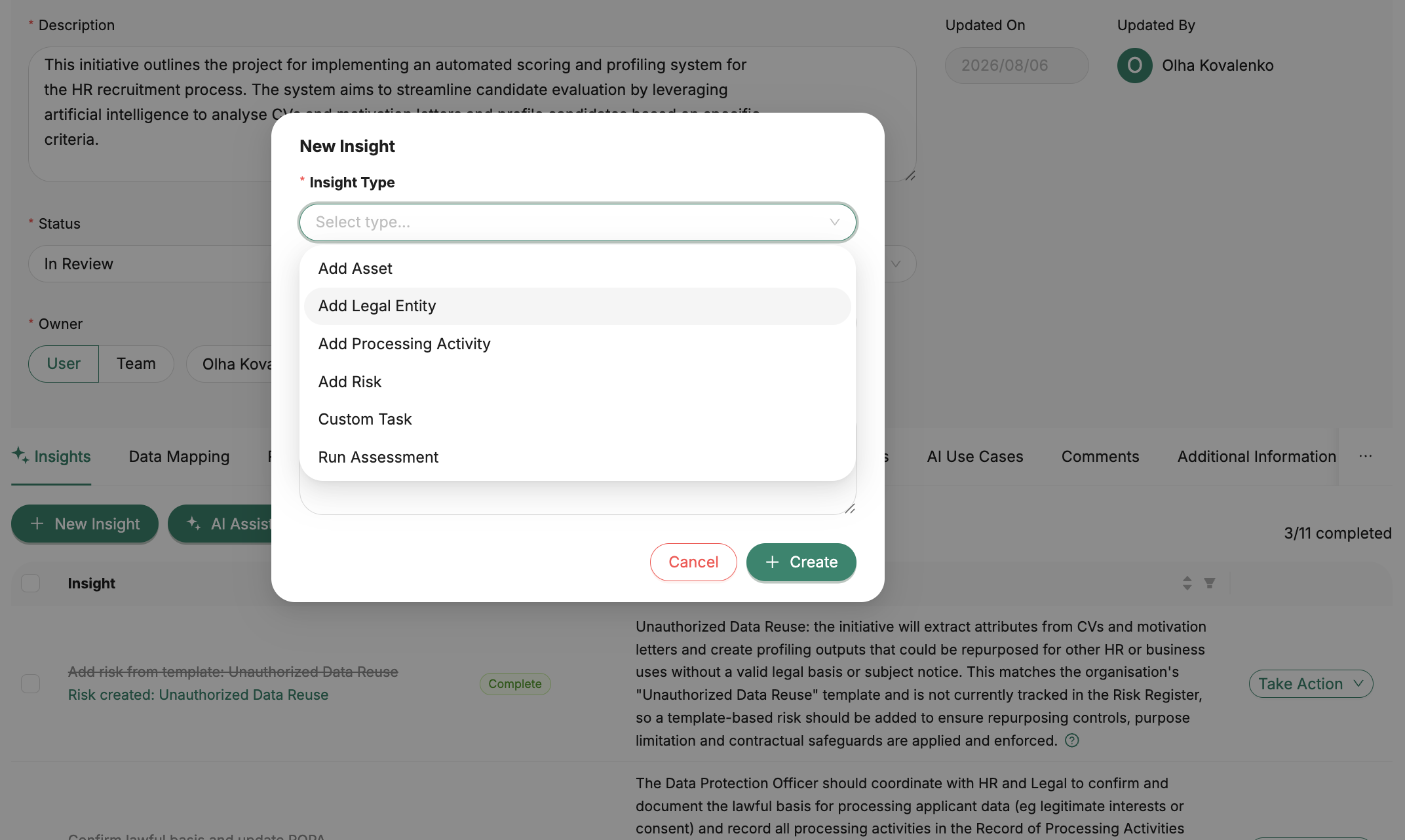
Task: Expand the Take Action dropdown
Action: (x=1311, y=683)
